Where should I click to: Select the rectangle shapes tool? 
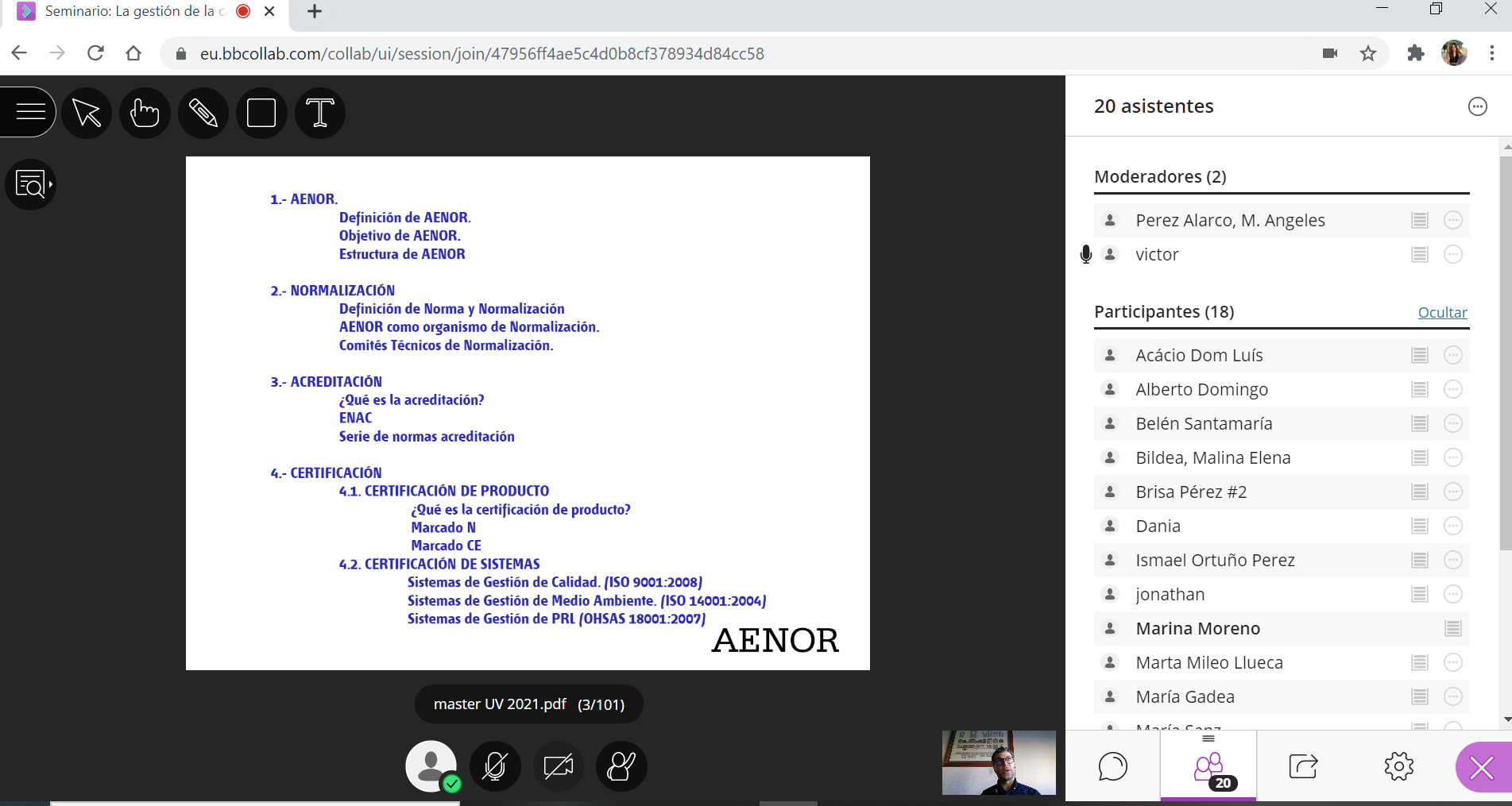(x=261, y=113)
